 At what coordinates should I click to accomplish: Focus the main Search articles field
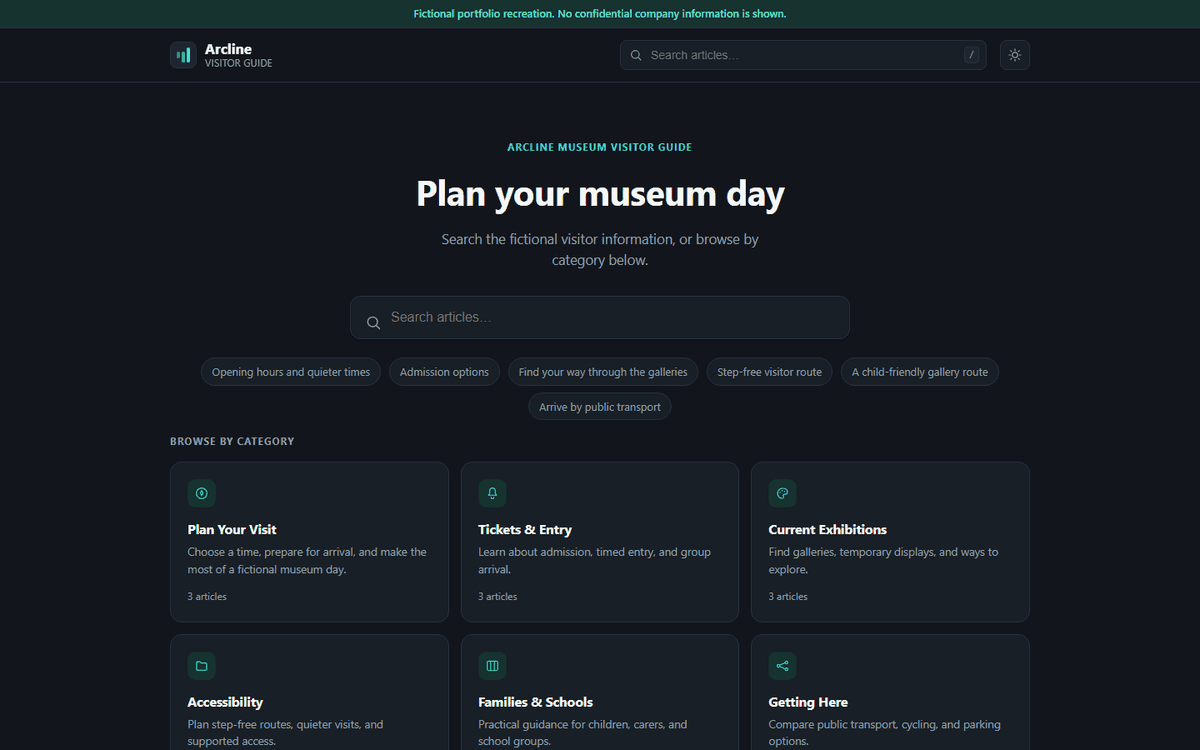click(x=600, y=317)
